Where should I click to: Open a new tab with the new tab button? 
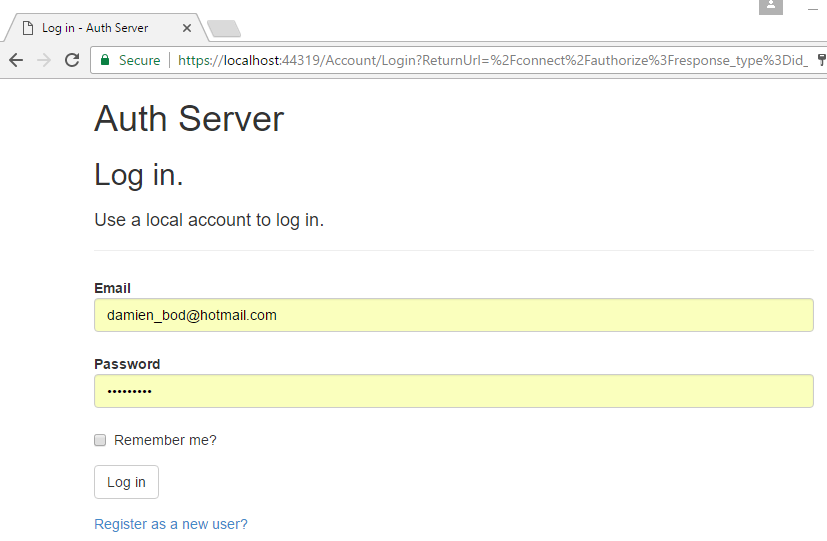224,28
